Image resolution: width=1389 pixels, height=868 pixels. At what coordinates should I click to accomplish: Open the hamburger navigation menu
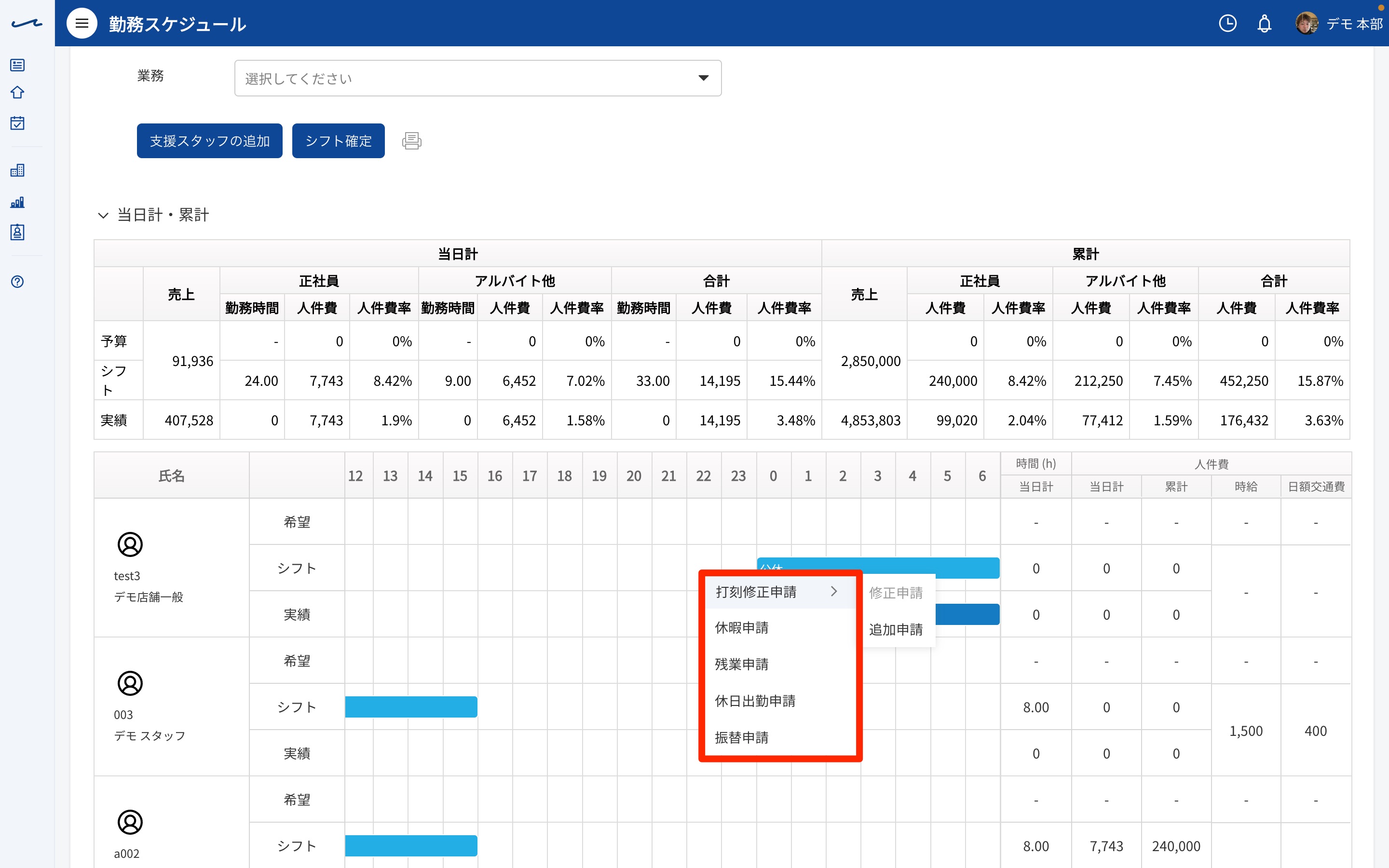82,24
